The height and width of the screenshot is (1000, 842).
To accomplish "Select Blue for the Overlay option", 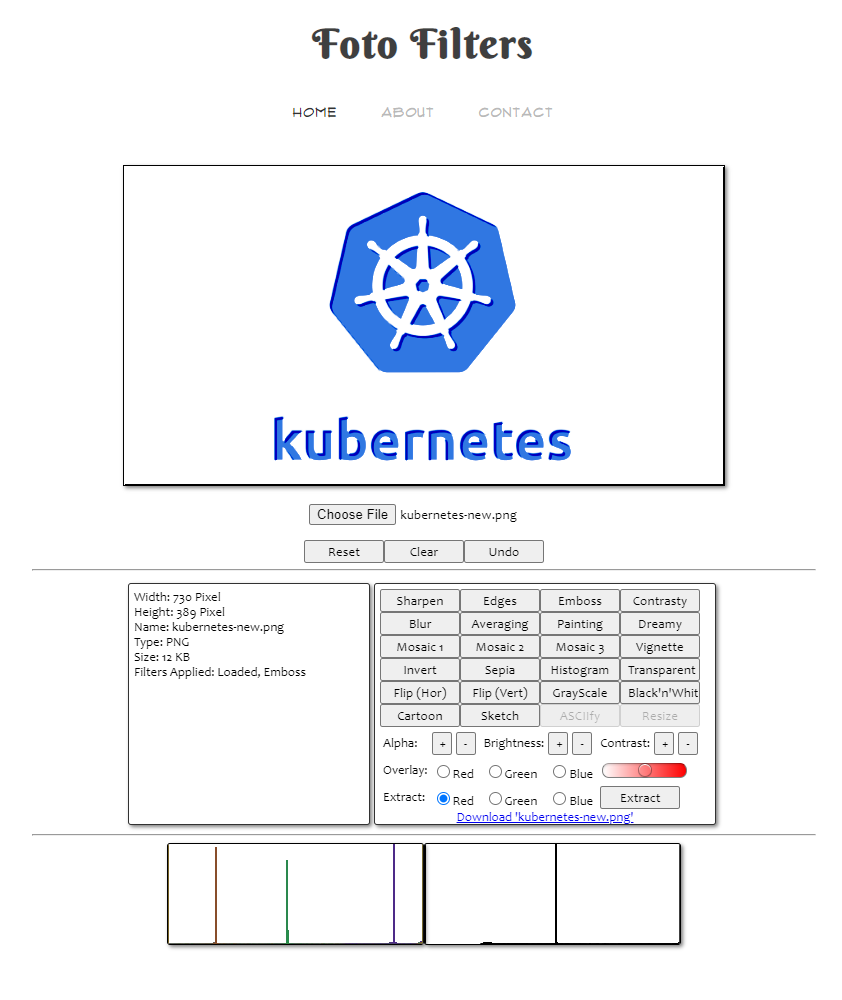I will coord(558,771).
